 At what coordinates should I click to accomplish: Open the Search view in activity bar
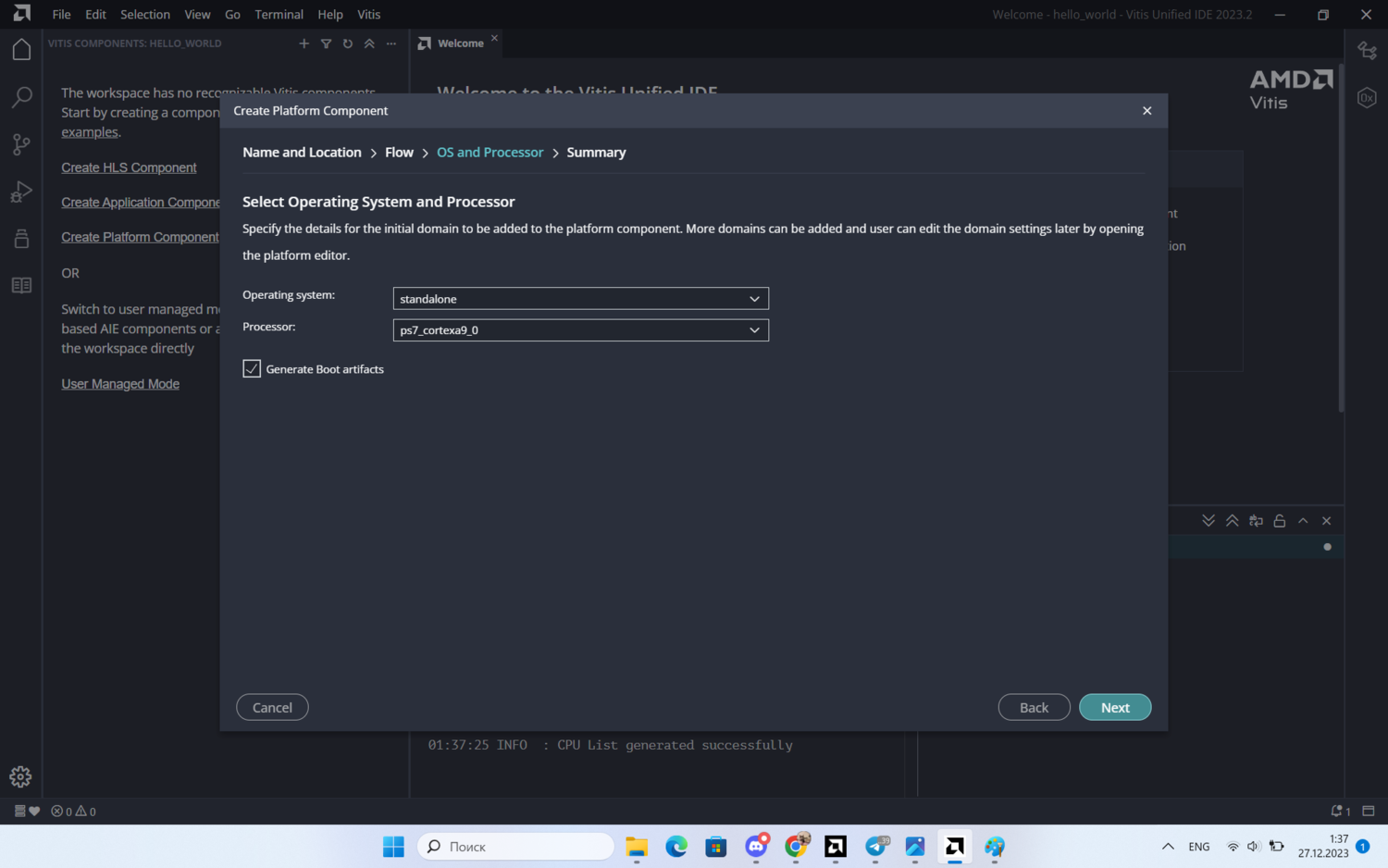tap(21, 97)
